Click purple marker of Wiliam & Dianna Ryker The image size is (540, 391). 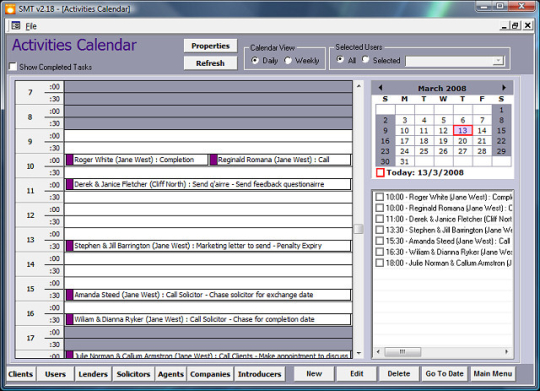(70, 319)
